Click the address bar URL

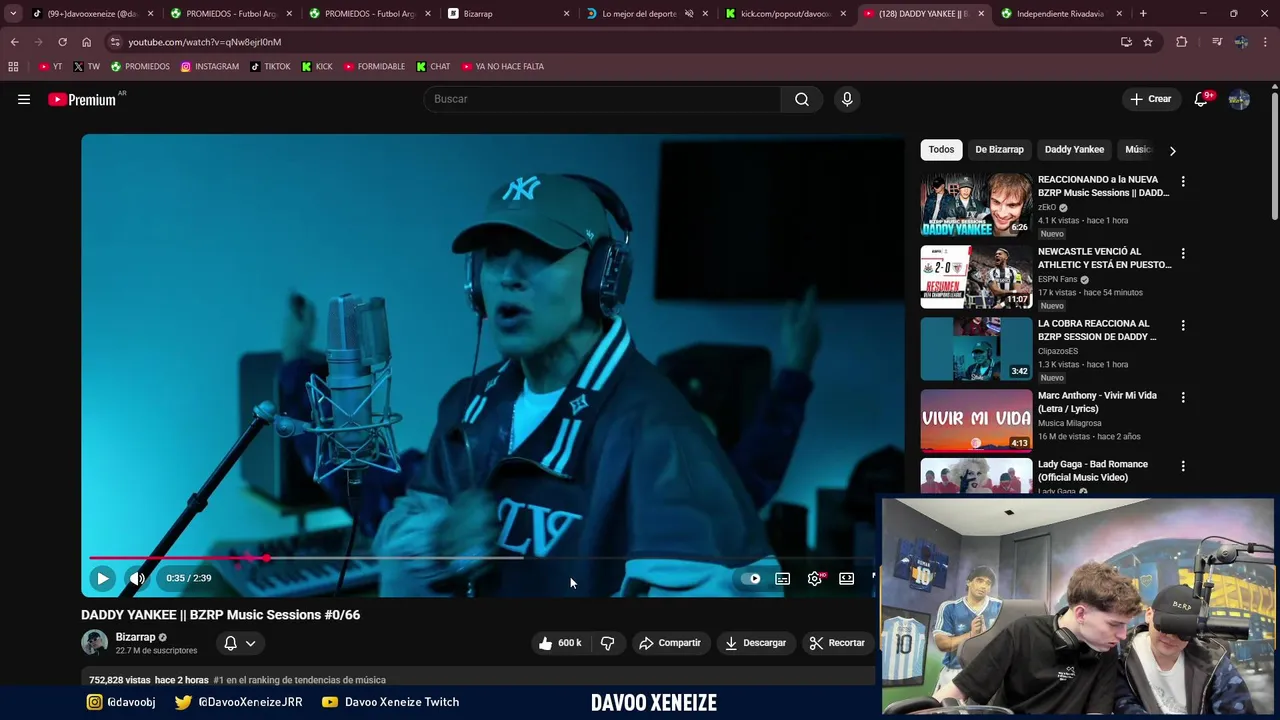point(205,42)
